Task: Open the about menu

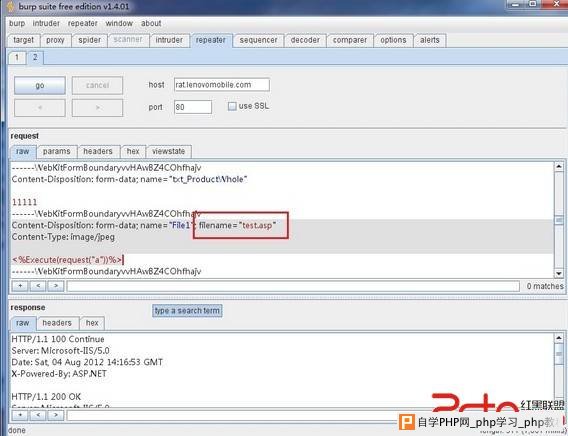Action: pyautogui.click(x=151, y=24)
